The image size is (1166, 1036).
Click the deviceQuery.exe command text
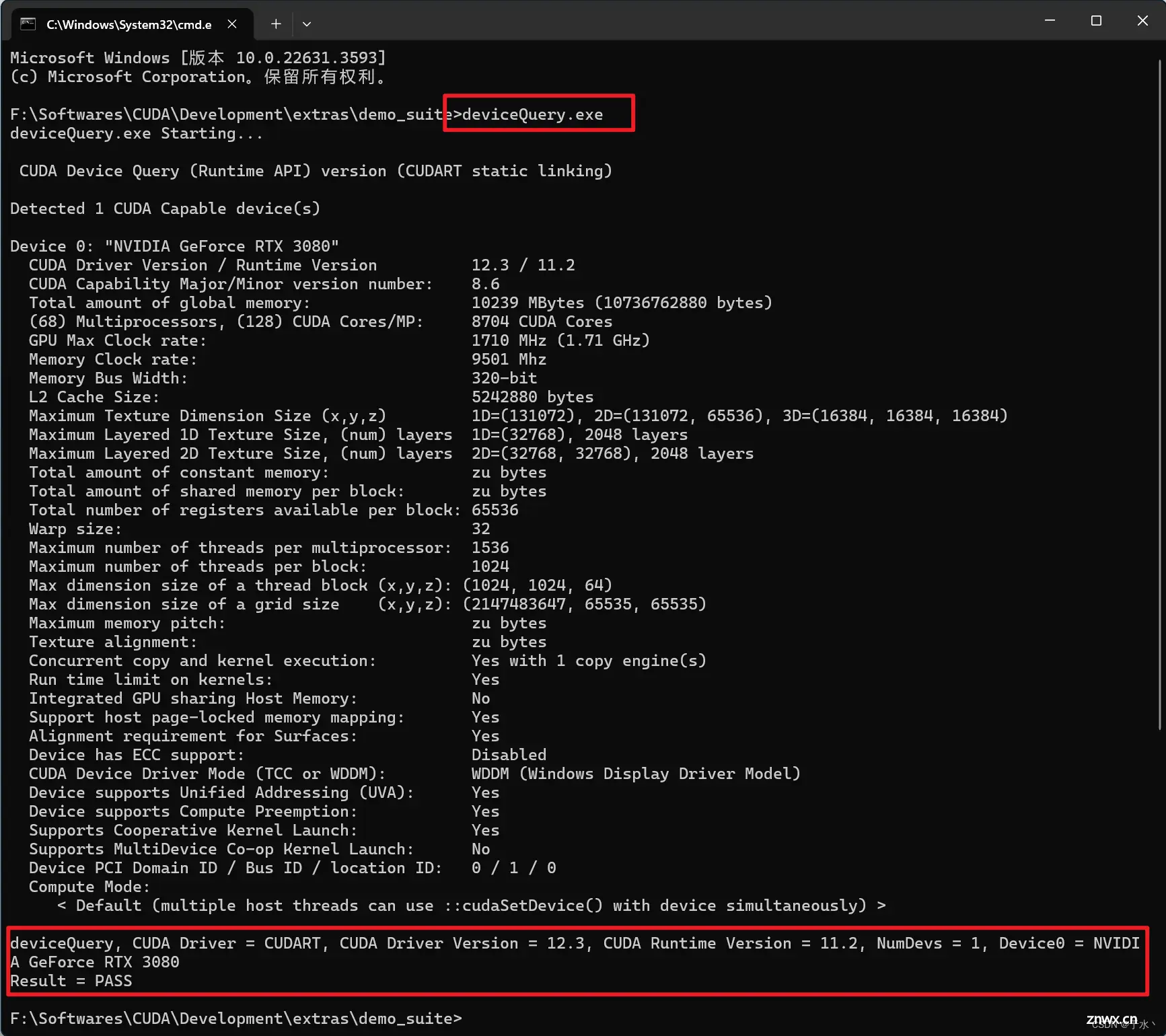pyautogui.click(x=532, y=114)
